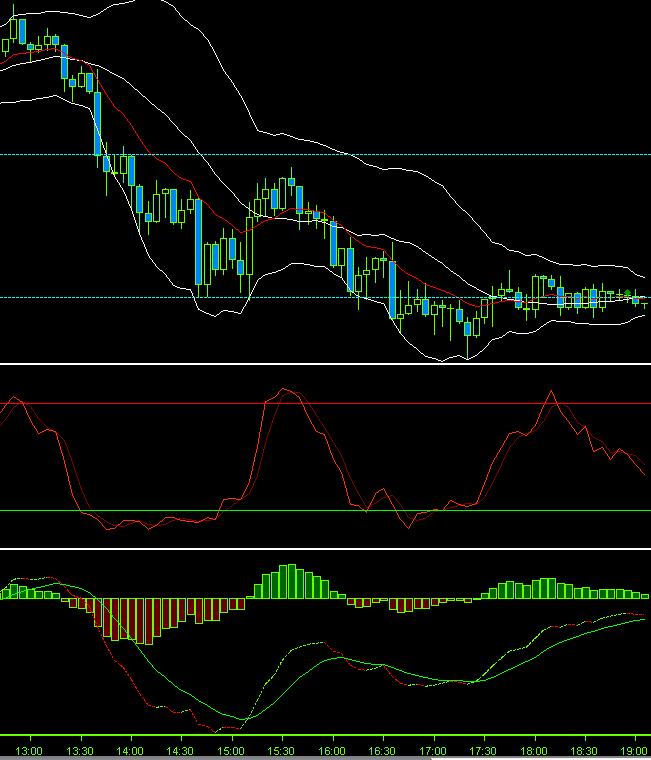Click the 16:00 time axis label
This screenshot has height=760, width=651.
coord(332,751)
